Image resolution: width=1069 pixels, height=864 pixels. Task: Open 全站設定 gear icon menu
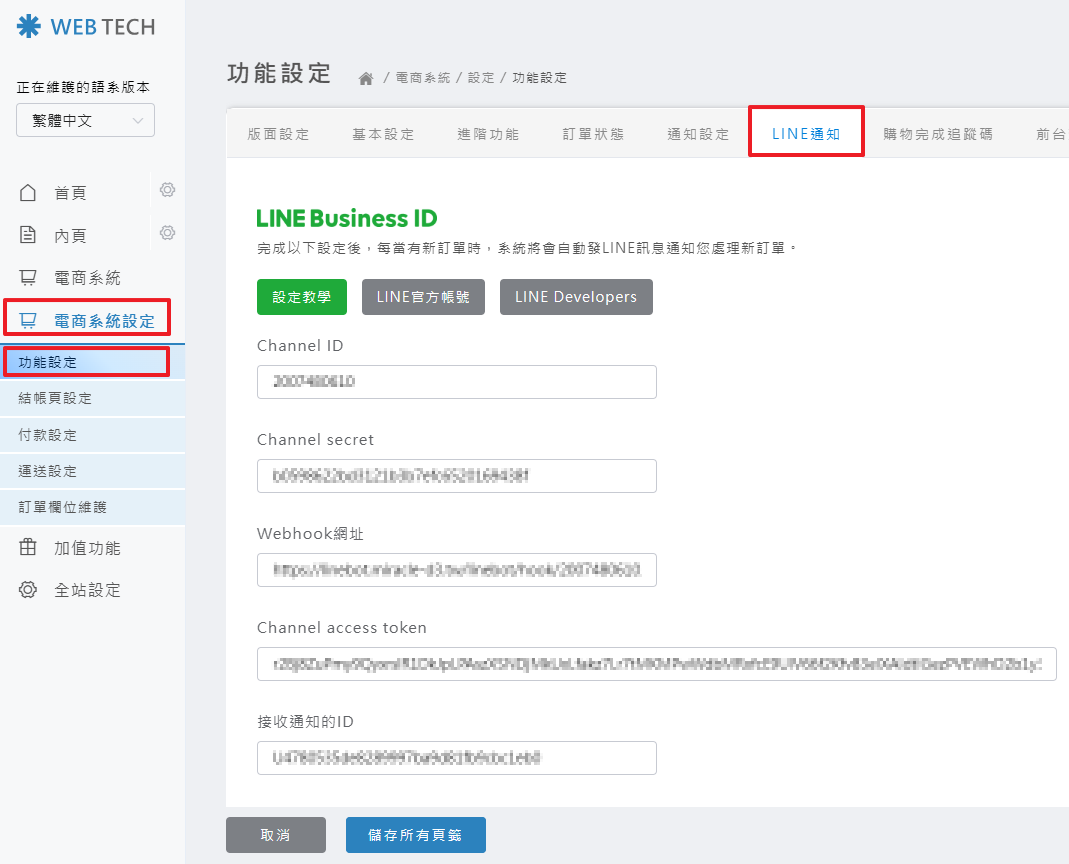point(29,590)
